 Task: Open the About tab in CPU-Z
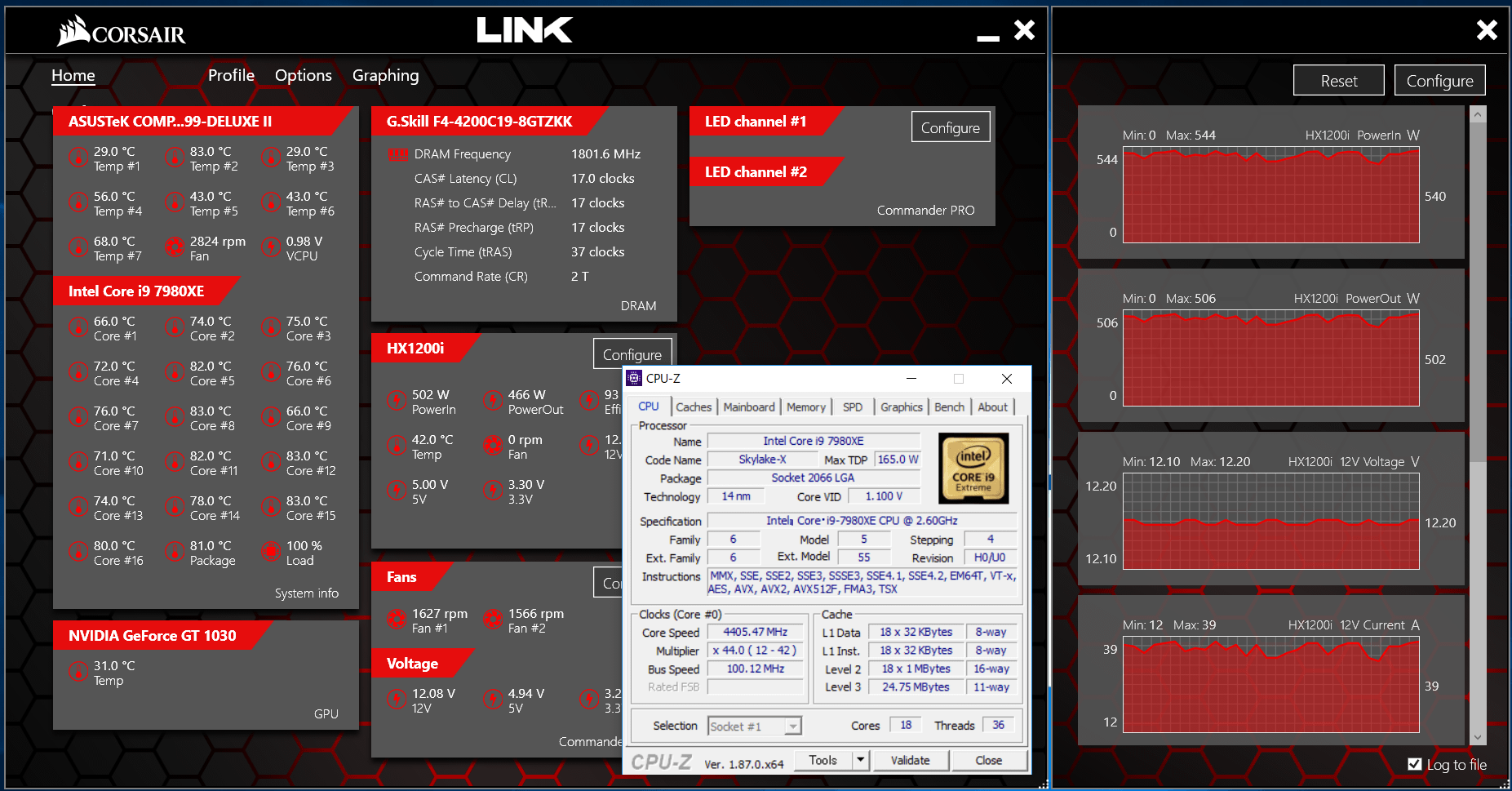[x=993, y=407]
